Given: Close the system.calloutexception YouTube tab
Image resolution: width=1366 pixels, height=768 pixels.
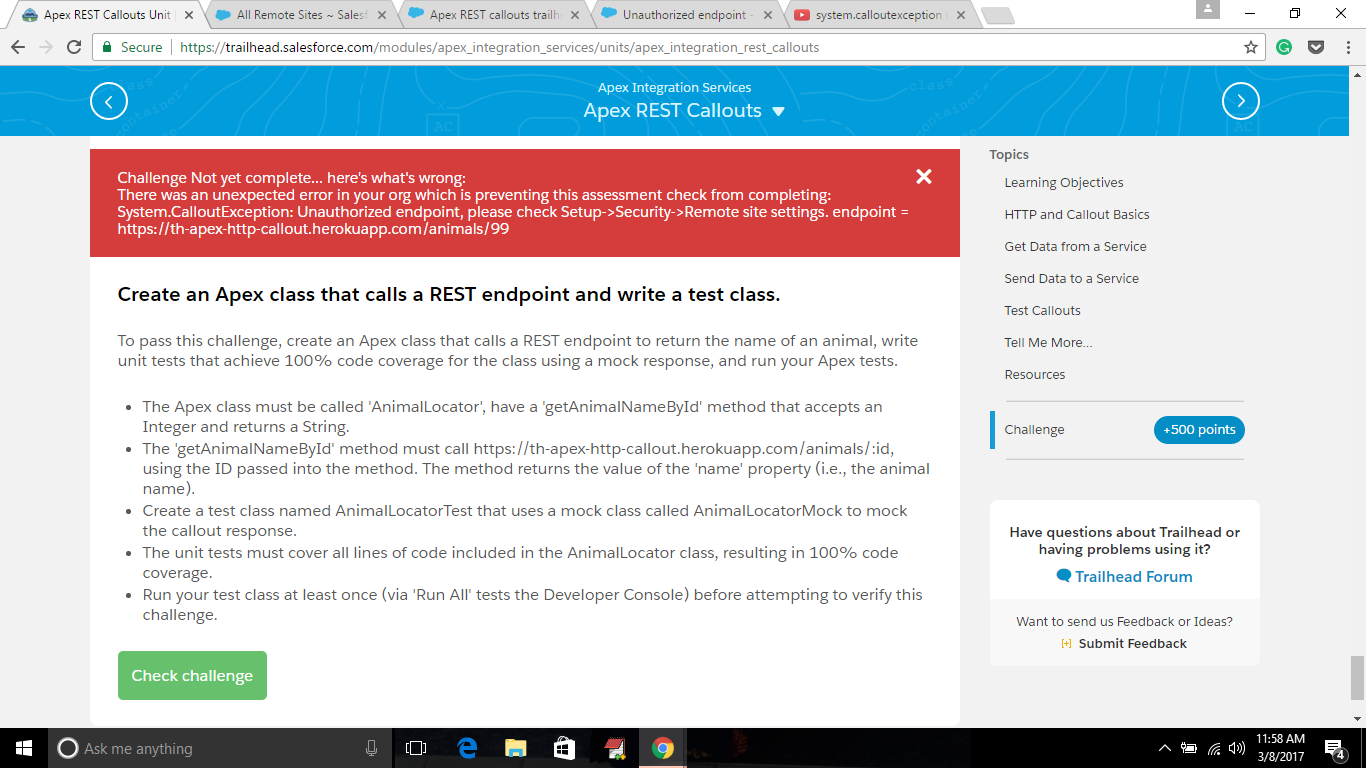Looking at the screenshot, I should click(960, 15).
